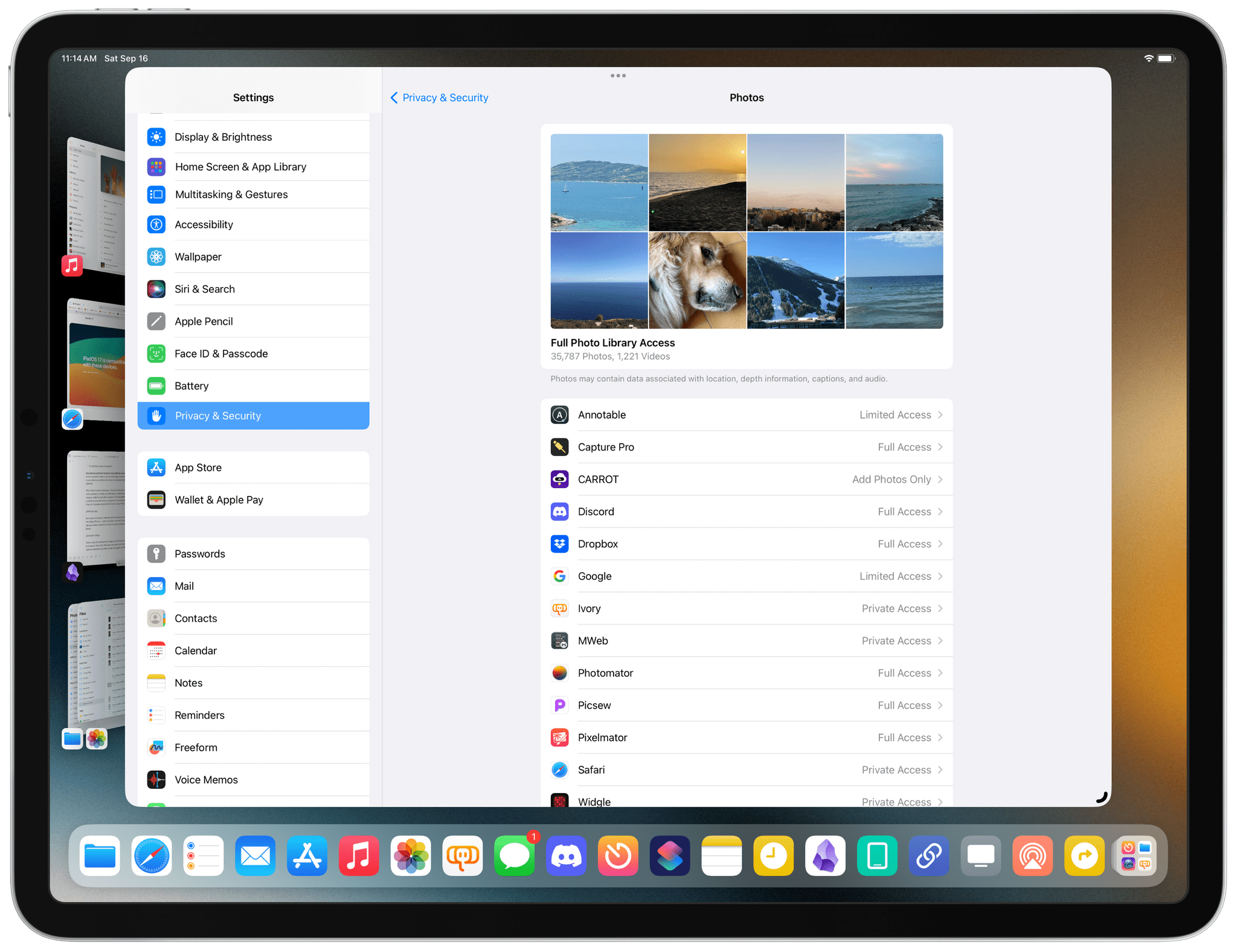Open the Shortcuts app in the dock
The height and width of the screenshot is (952, 1237).
[x=670, y=856]
